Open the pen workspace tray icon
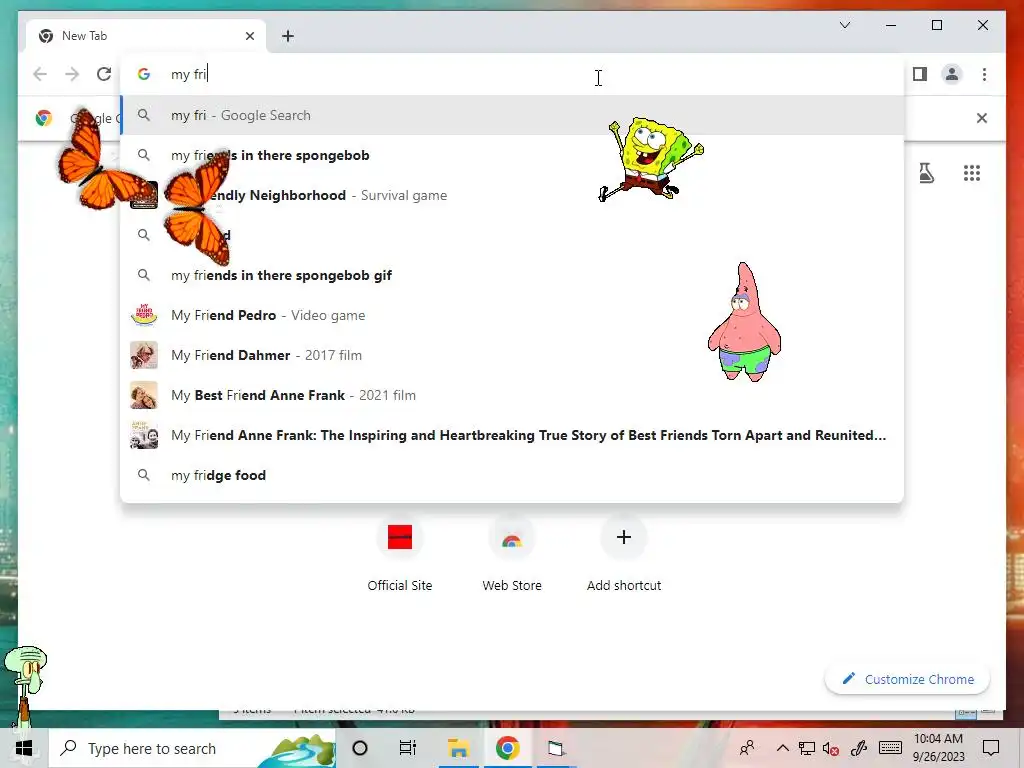This screenshot has width=1024, height=768. coord(859,748)
